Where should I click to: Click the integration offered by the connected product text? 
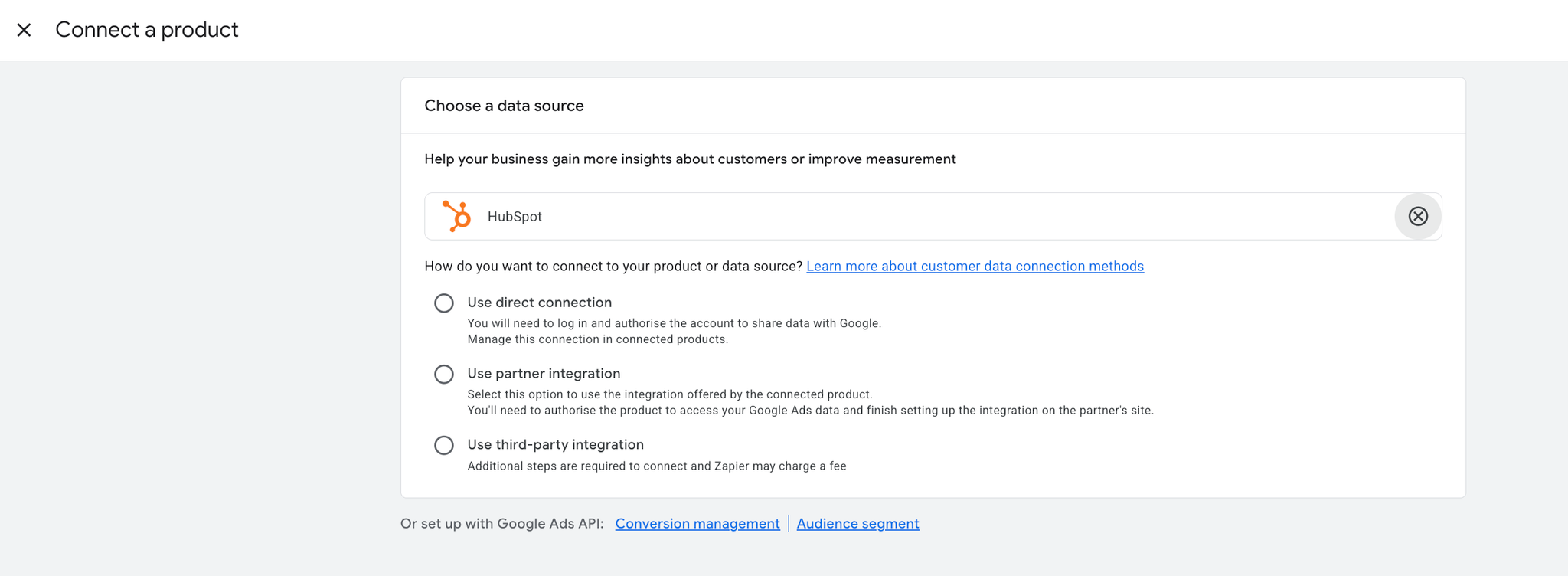670,394
